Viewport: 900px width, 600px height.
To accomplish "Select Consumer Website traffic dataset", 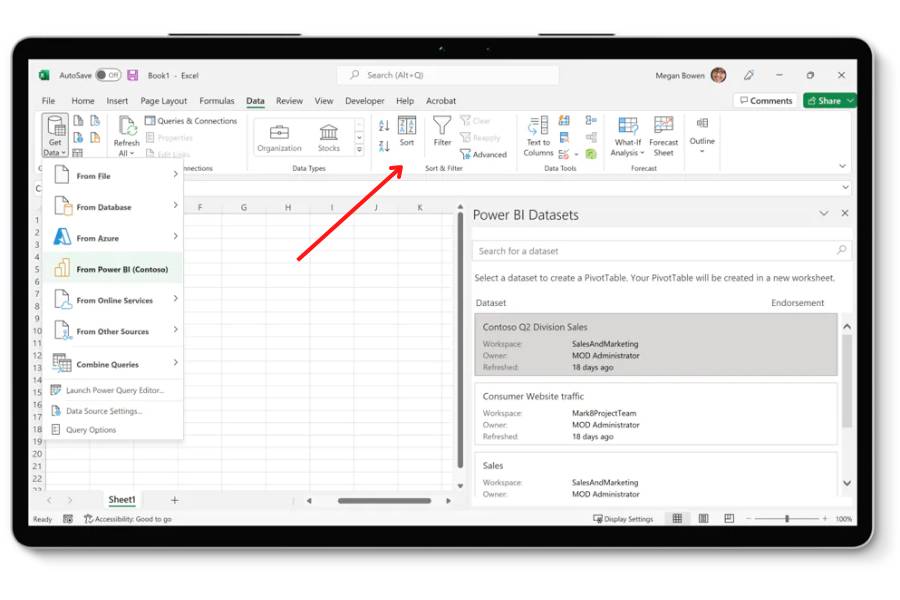I will 655,413.
